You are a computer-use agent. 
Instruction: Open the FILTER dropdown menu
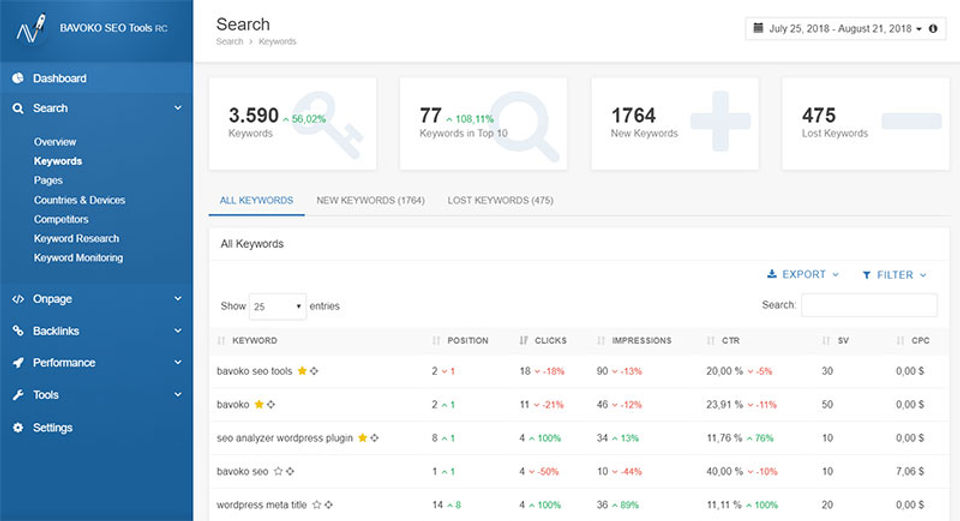894,275
